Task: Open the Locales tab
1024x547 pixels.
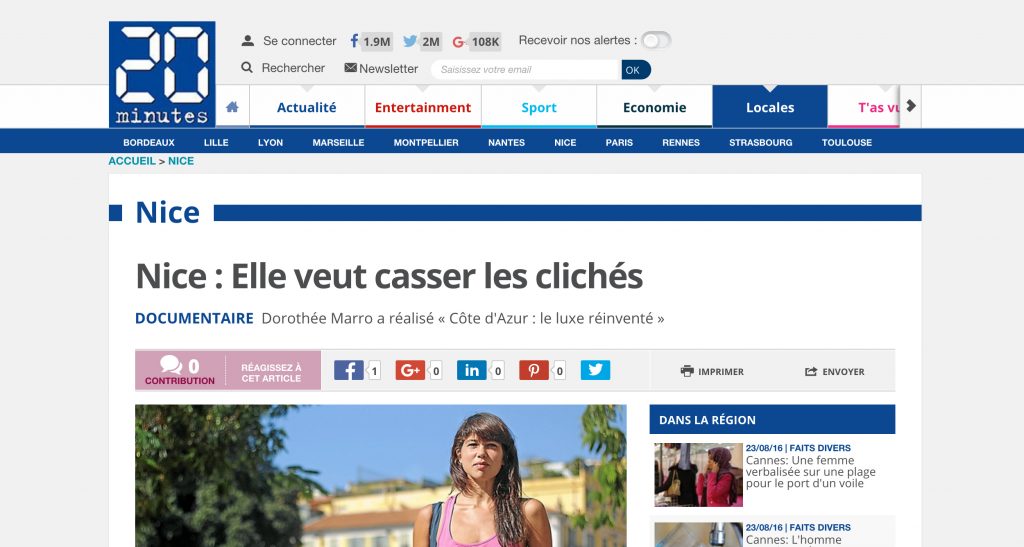Action: point(770,107)
